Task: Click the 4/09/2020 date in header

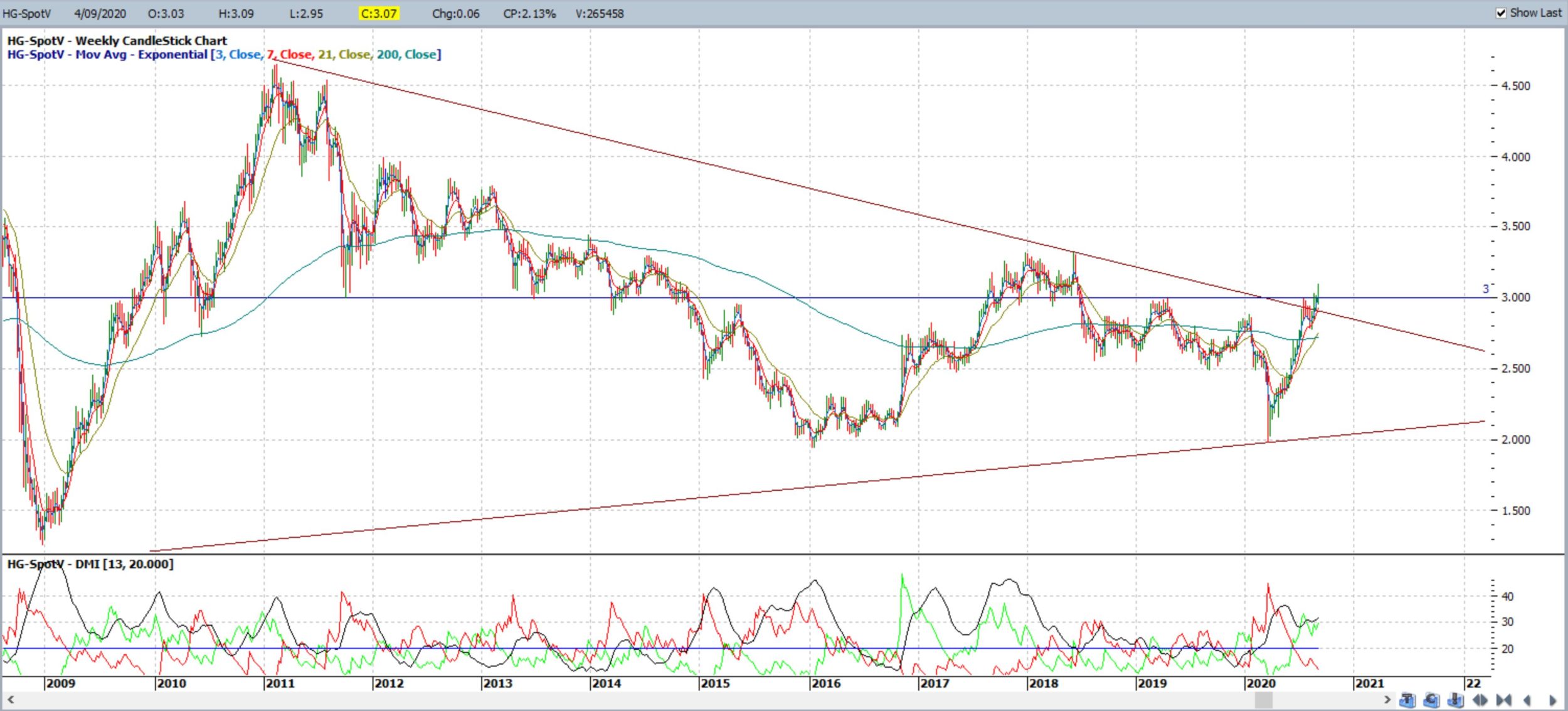Action: 100,13
